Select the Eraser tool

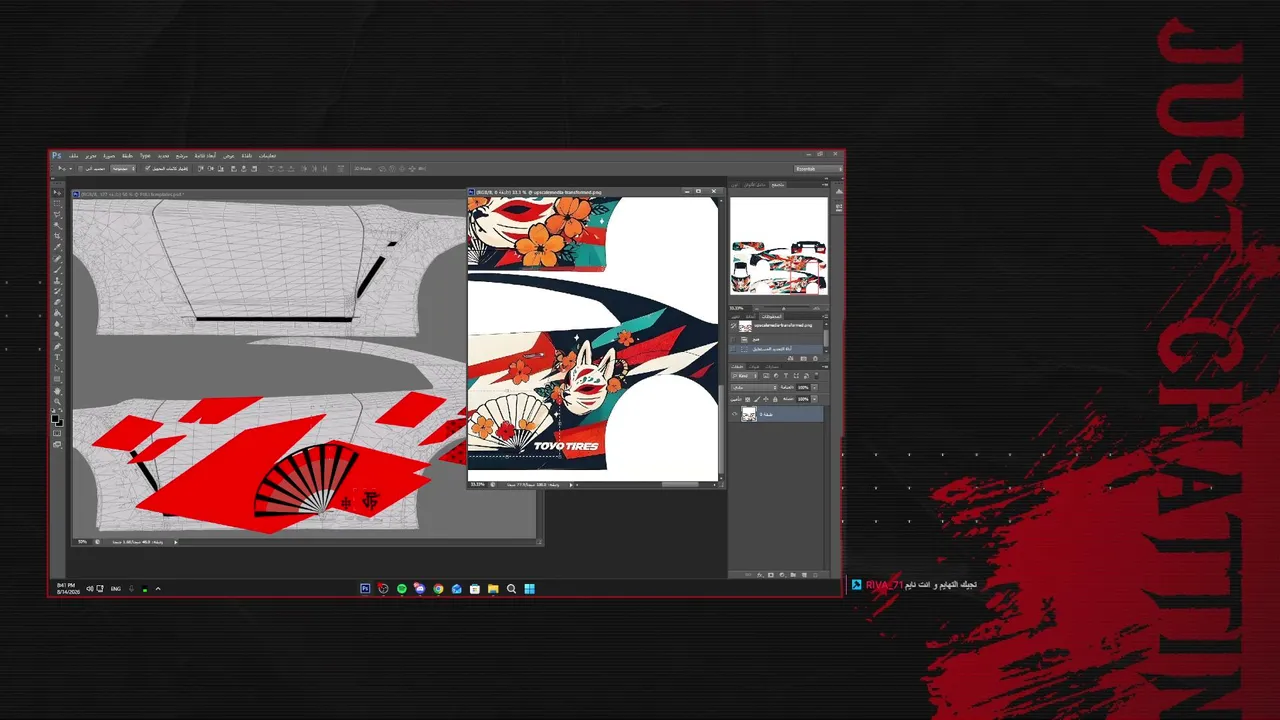[x=58, y=302]
